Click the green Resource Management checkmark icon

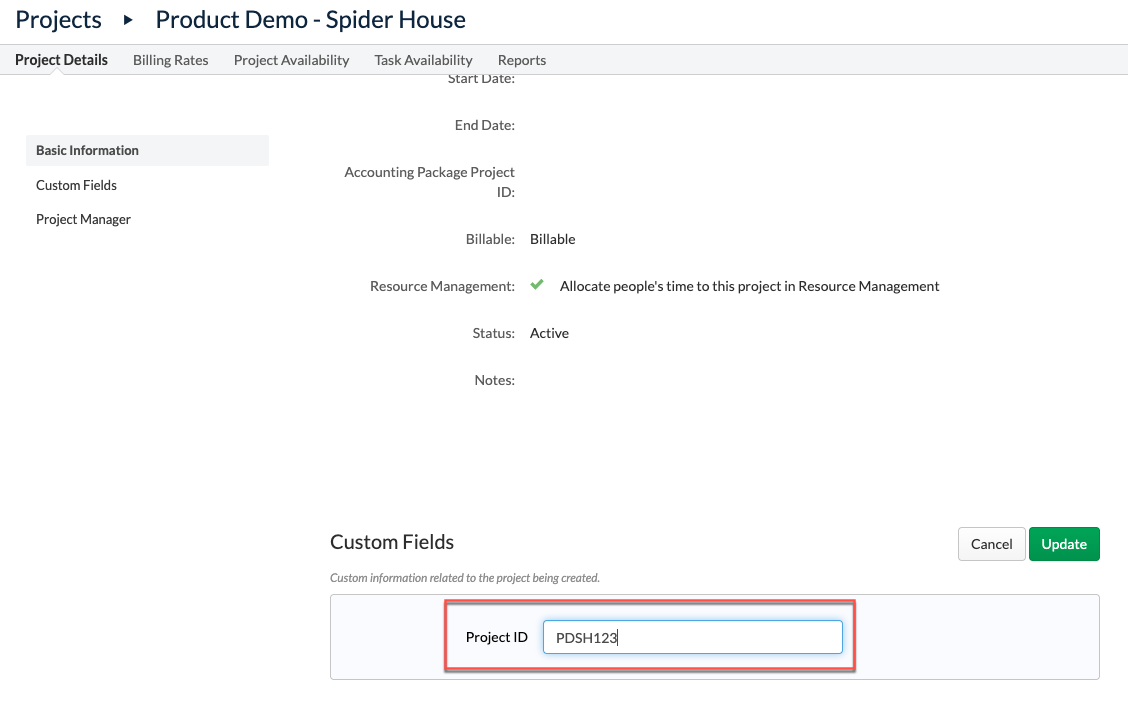[537, 285]
